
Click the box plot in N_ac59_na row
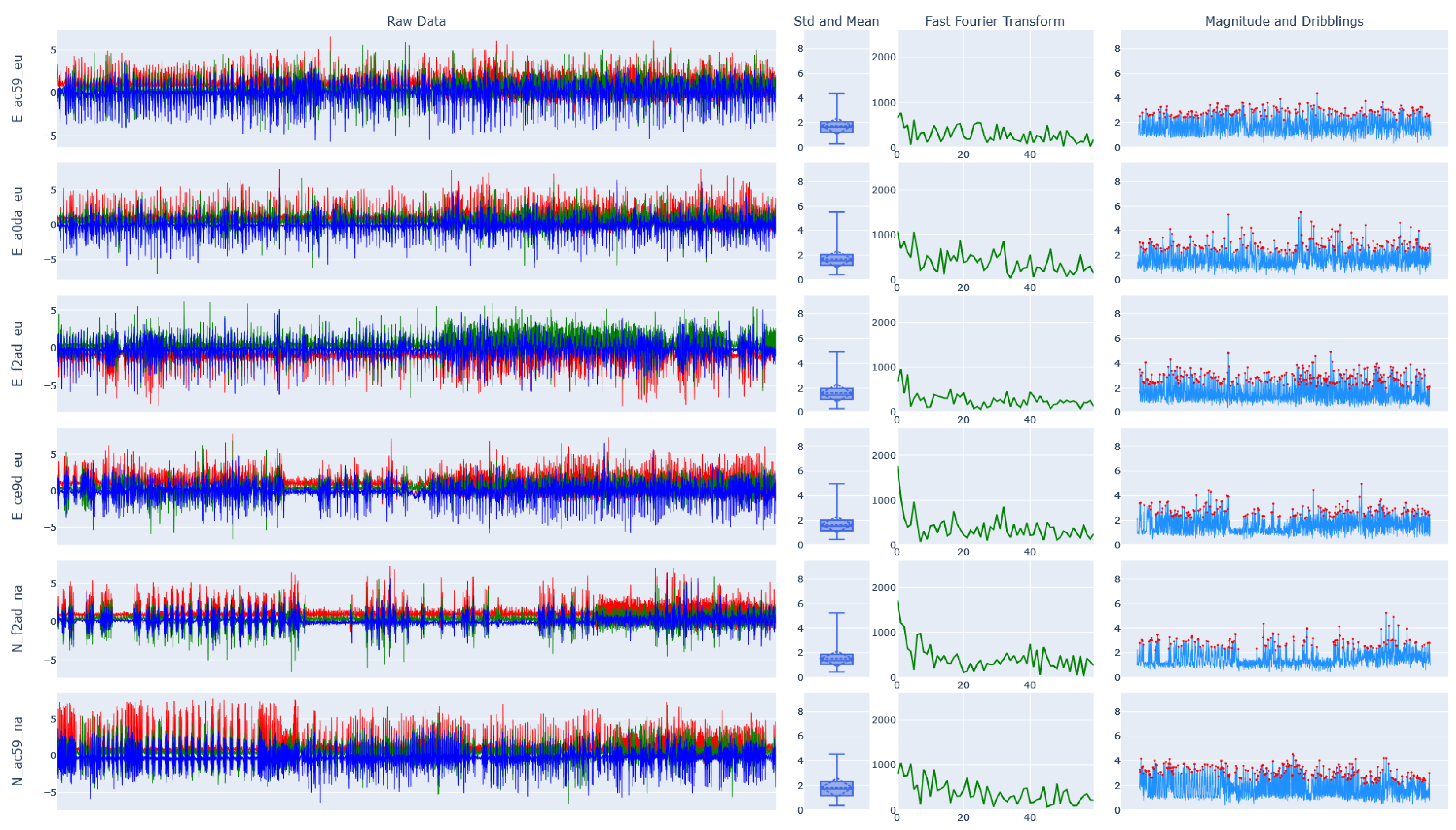(836, 788)
